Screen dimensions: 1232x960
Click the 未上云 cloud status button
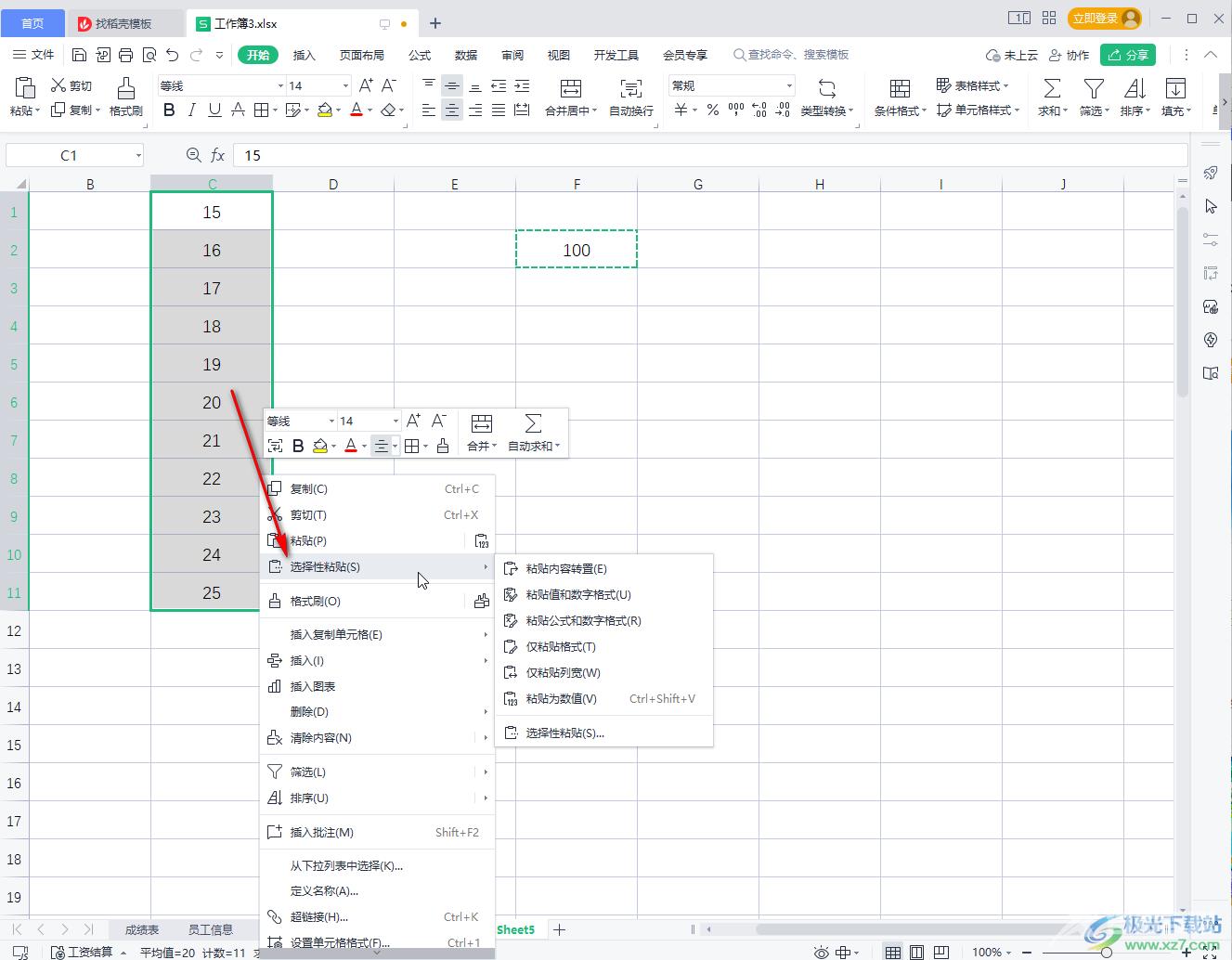(x=1012, y=55)
